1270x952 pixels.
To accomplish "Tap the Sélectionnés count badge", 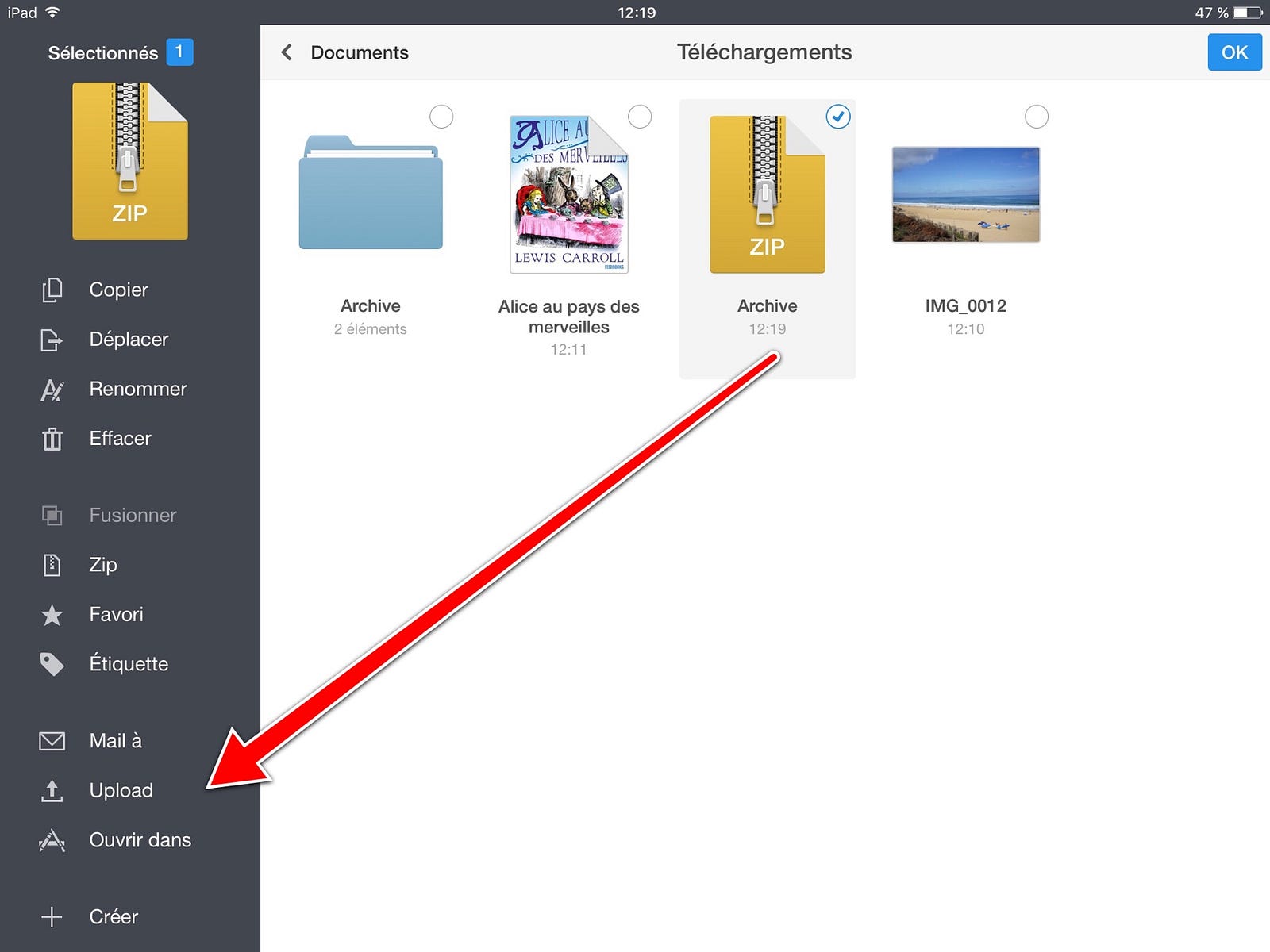I will [x=179, y=52].
